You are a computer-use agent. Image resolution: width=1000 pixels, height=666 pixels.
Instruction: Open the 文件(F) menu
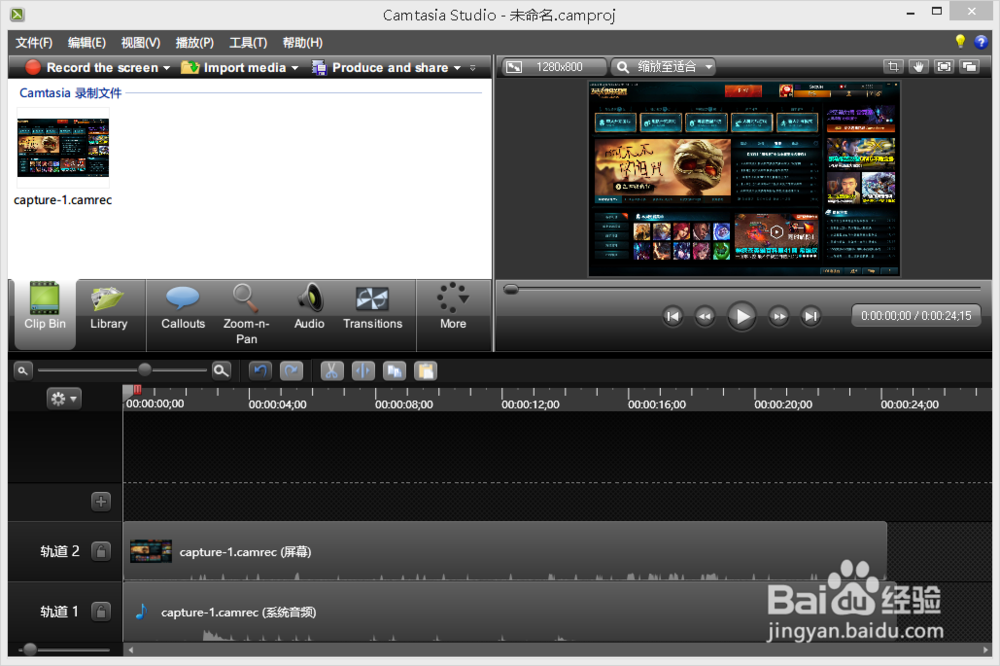pyautogui.click(x=34, y=43)
